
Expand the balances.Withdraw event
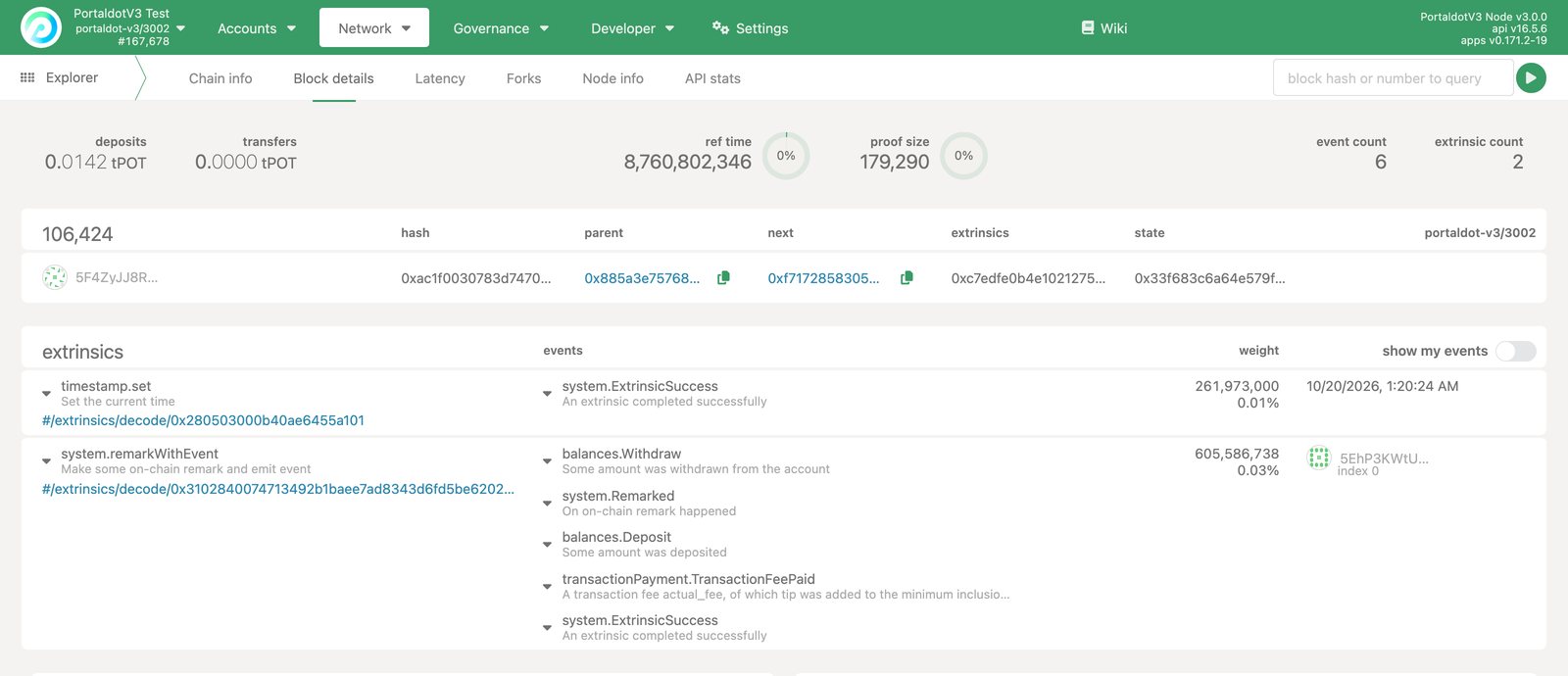point(547,460)
